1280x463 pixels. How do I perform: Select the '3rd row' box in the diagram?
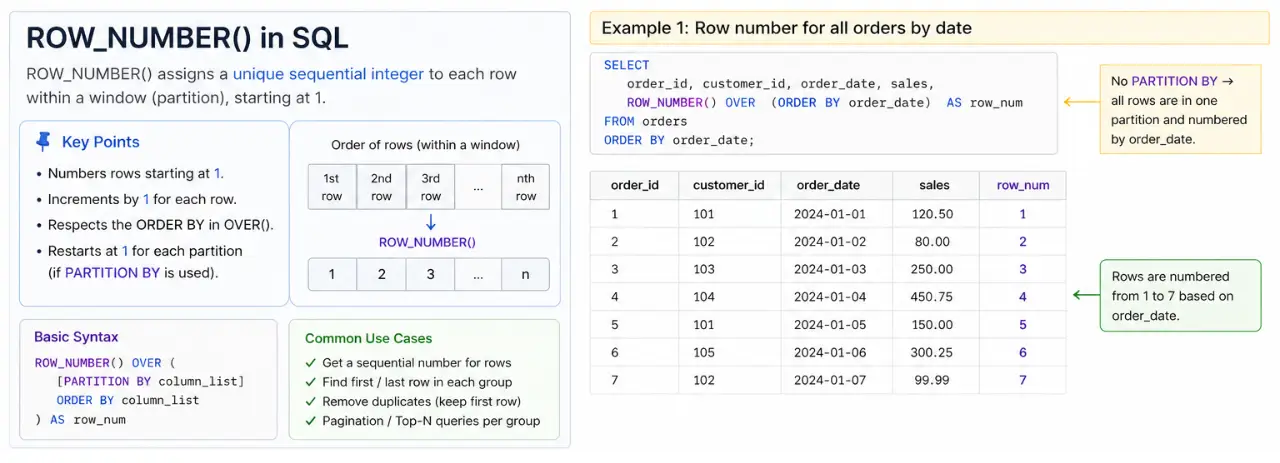[430, 187]
